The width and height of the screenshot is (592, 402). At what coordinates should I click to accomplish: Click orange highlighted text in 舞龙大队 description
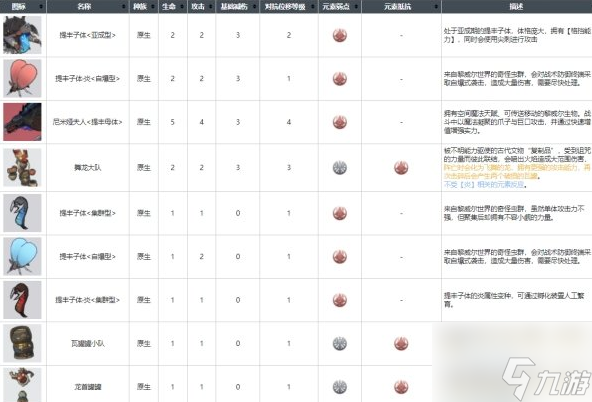coord(517,172)
